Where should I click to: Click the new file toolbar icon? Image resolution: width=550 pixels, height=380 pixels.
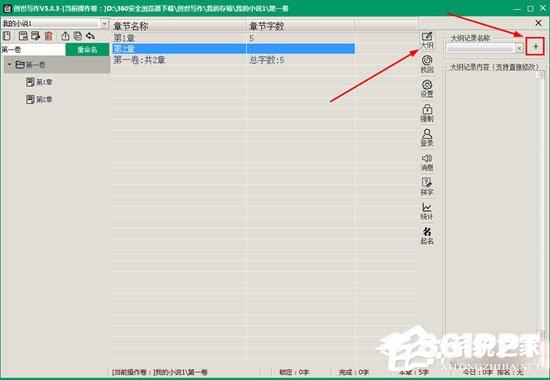[7, 36]
